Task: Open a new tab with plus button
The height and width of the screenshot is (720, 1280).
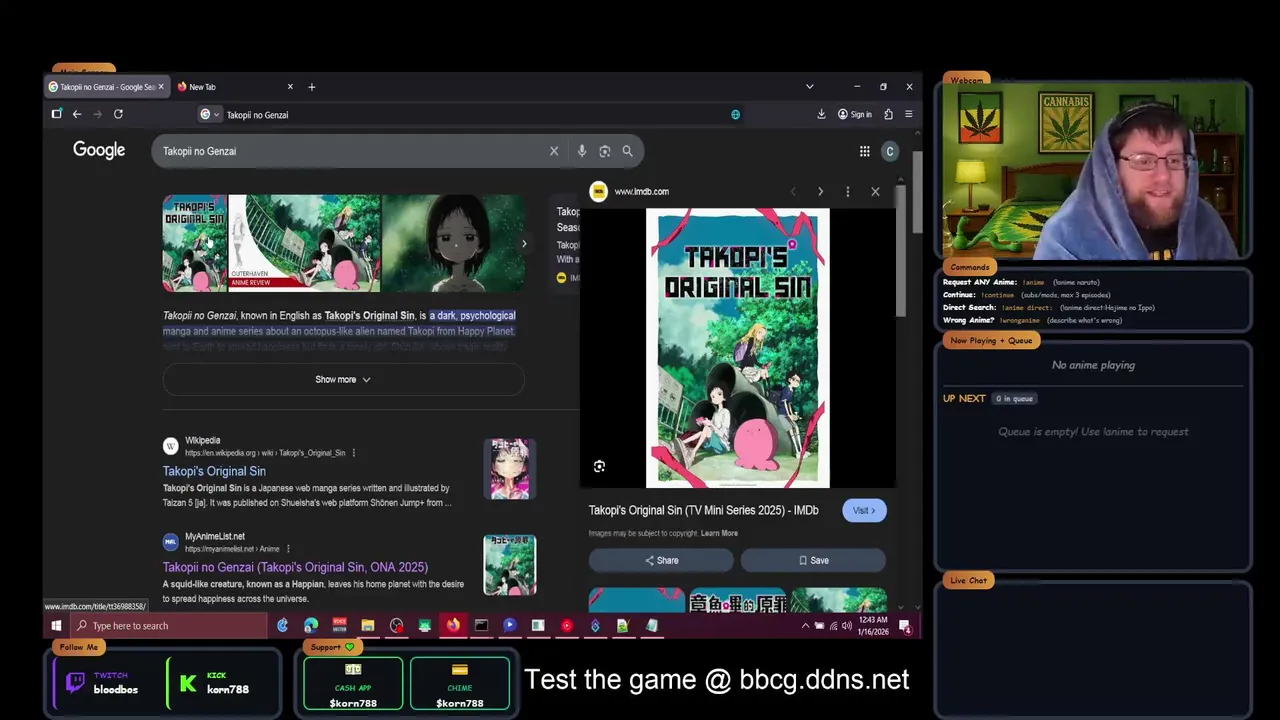Action: click(x=311, y=87)
